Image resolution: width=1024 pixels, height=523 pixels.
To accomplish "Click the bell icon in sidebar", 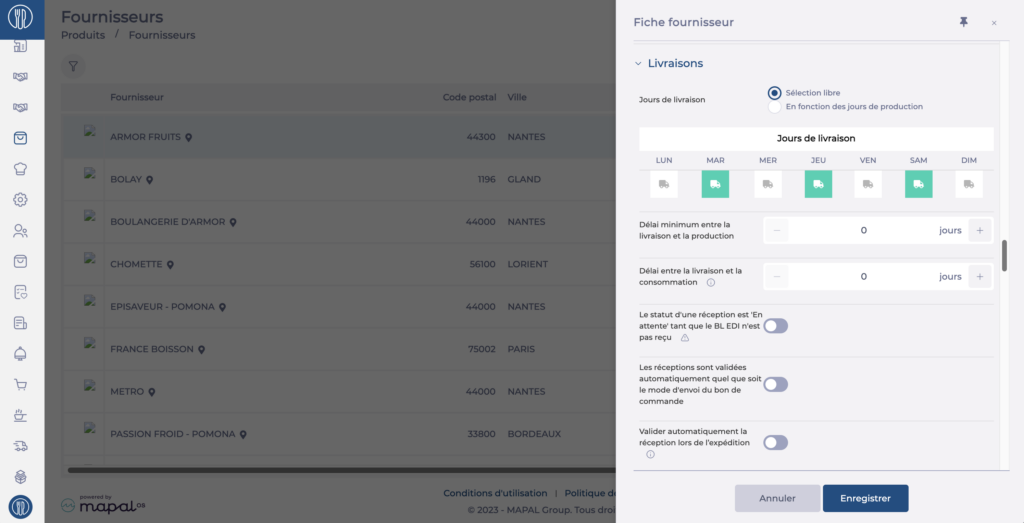I will pyautogui.click(x=20, y=354).
